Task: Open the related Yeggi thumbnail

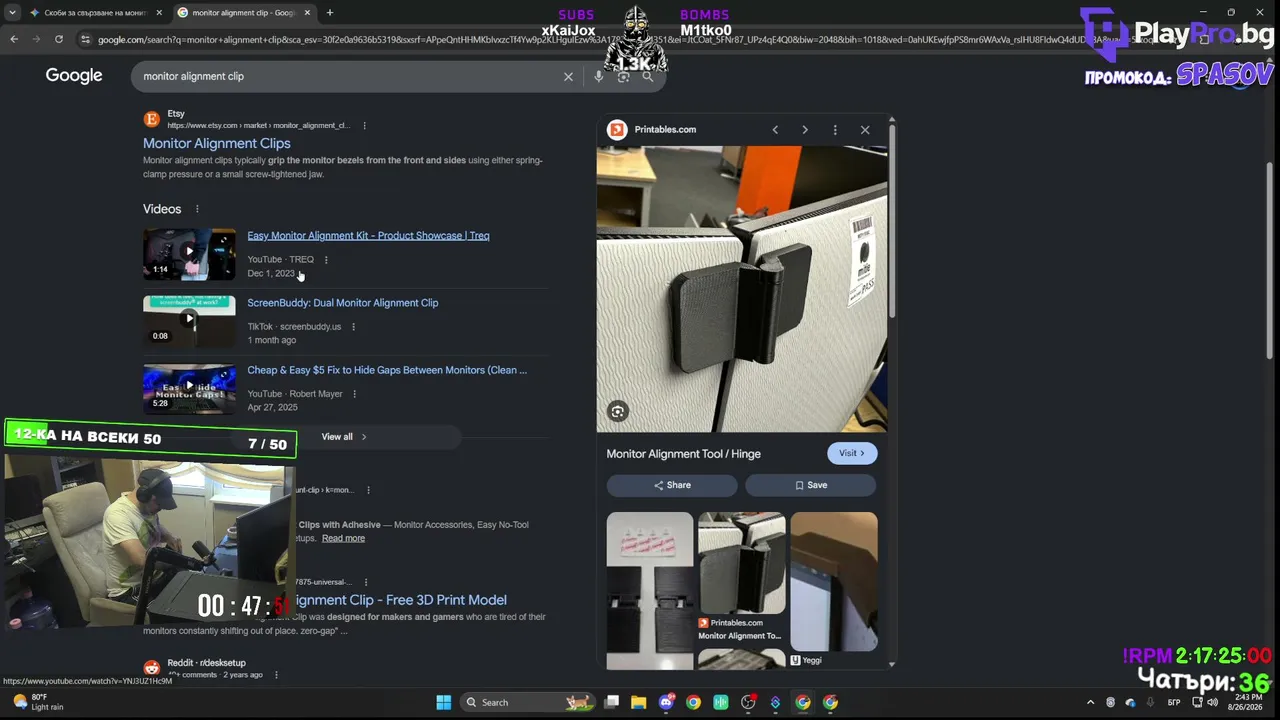Action: coord(834,581)
